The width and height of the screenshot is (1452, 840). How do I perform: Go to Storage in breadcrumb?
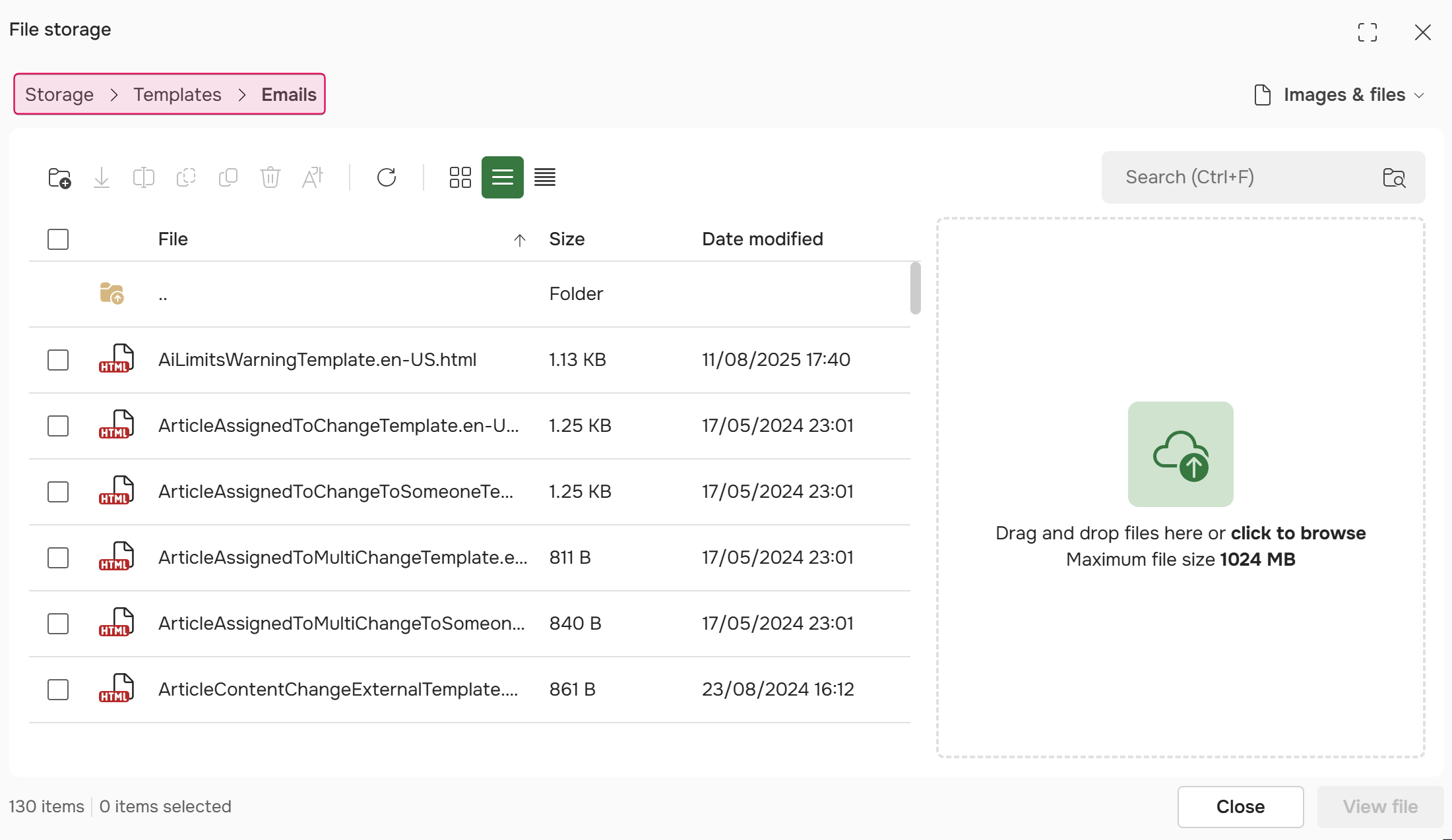coord(59,94)
